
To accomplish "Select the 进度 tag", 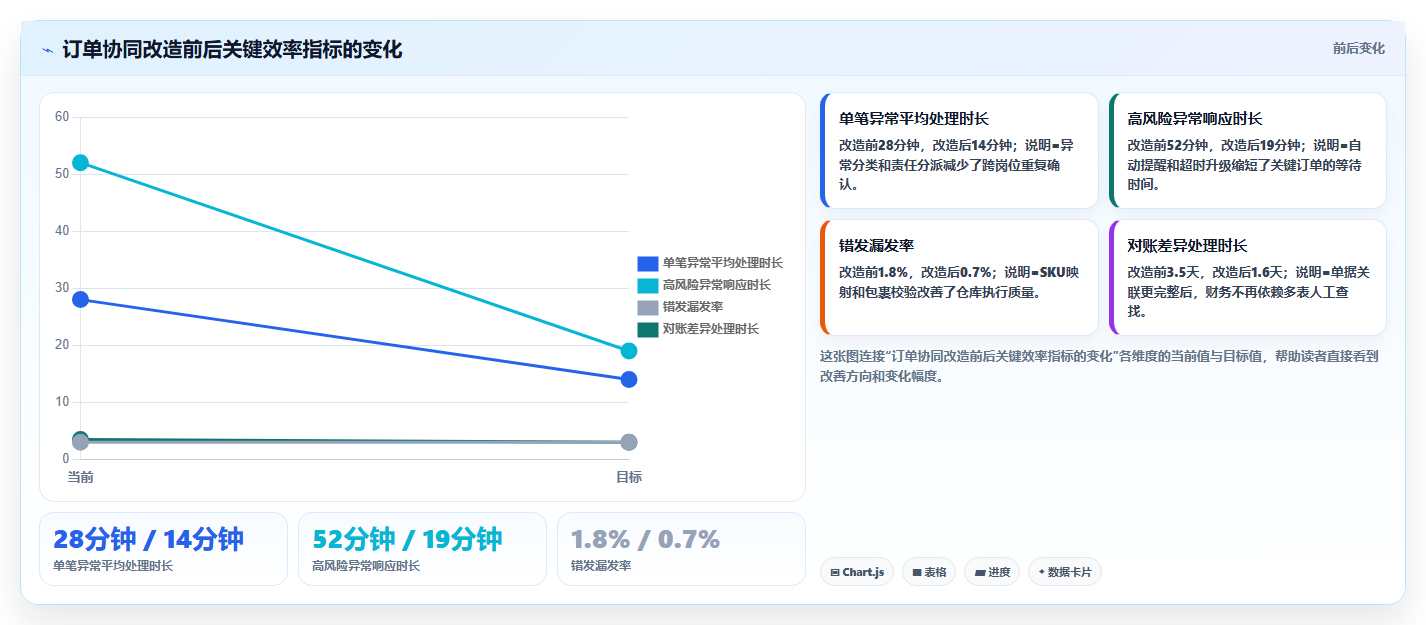I will tap(992, 572).
